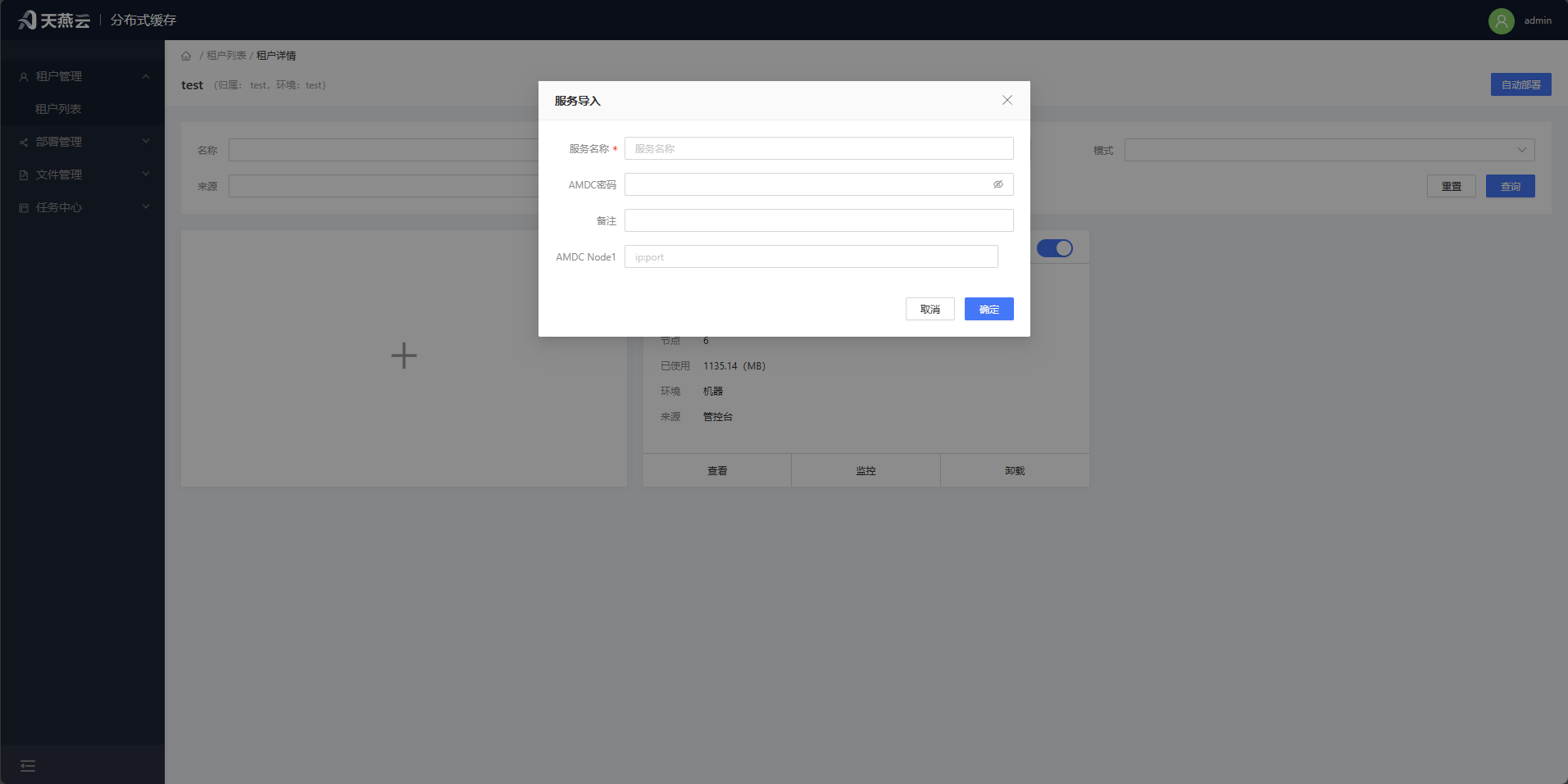Image resolution: width=1568 pixels, height=784 pixels.
Task: Toggle the service card switch
Action: (x=1055, y=248)
